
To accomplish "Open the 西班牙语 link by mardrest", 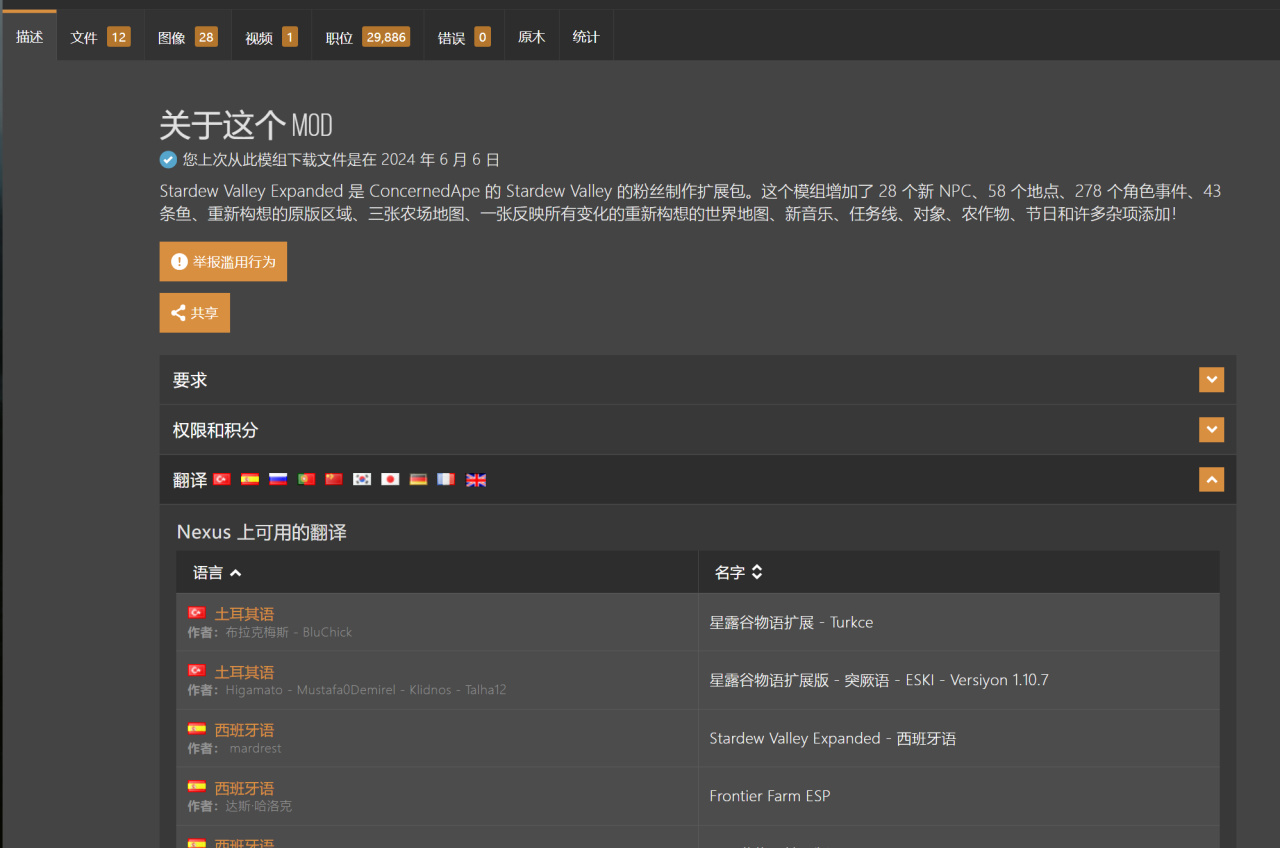I will pos(244,730).
